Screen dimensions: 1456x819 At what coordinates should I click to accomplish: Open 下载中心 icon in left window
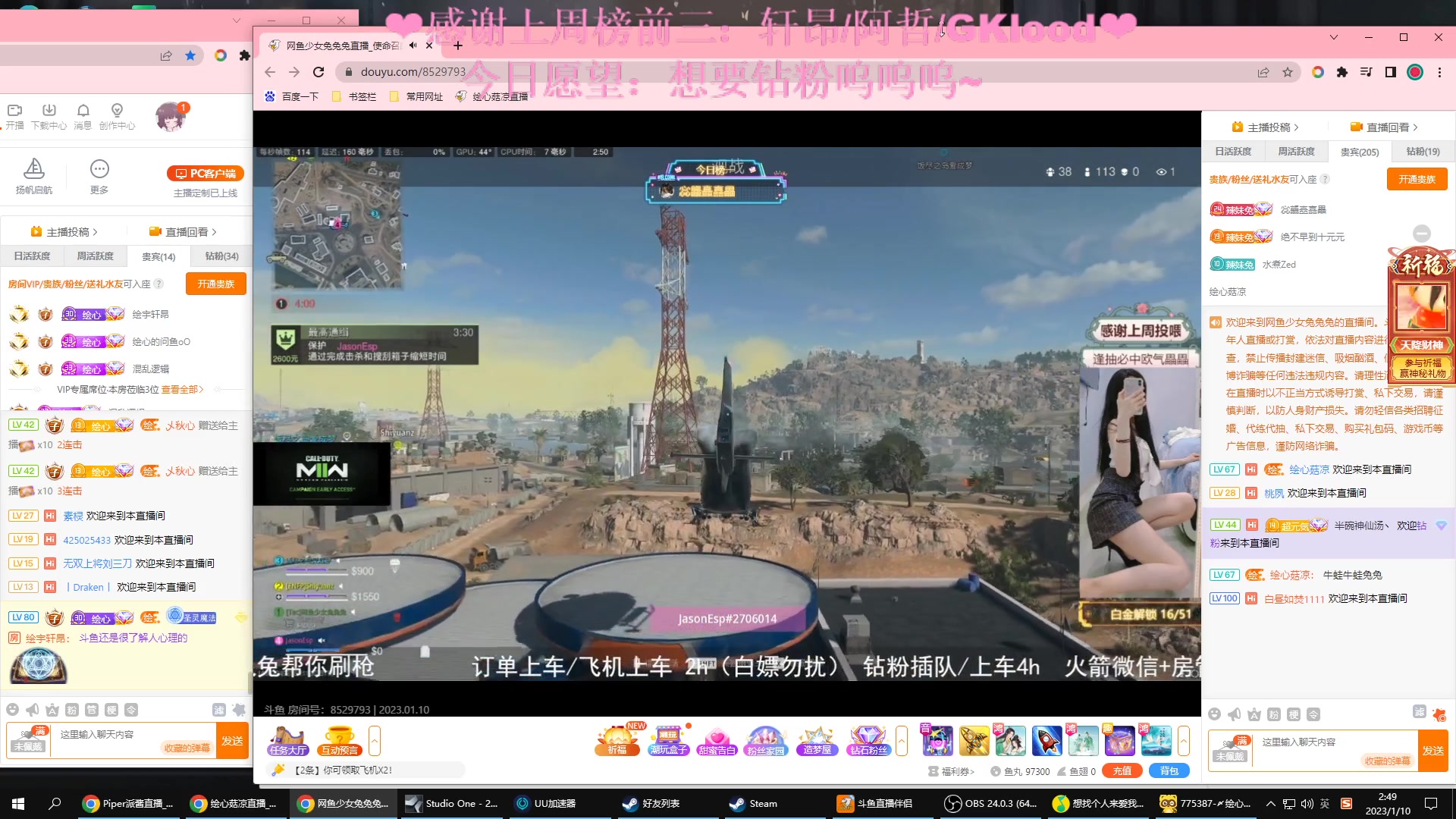[x=49, y=116]
